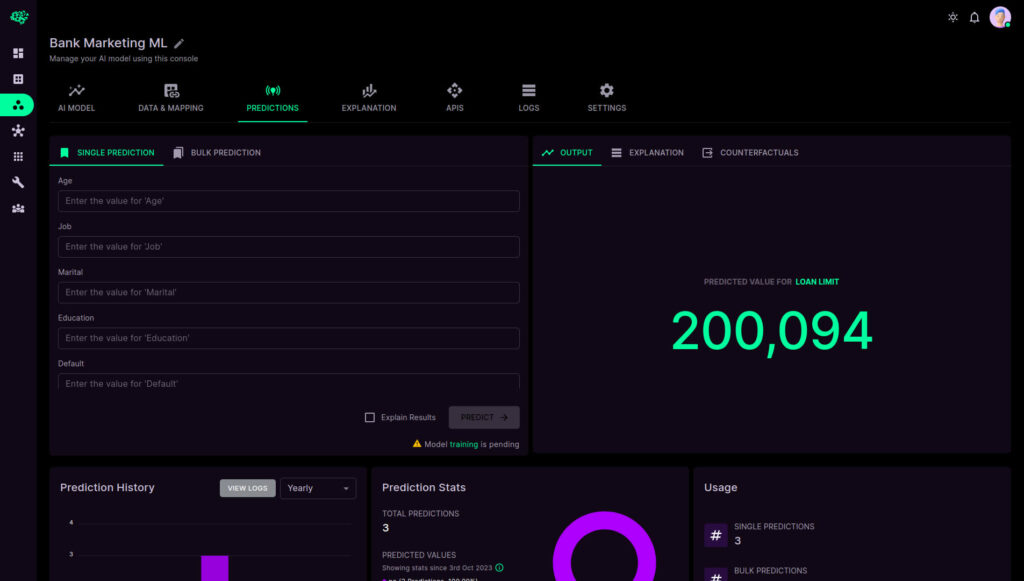
Task: Toggle the light theme sun icon
Action: click(x=953, y=18)
